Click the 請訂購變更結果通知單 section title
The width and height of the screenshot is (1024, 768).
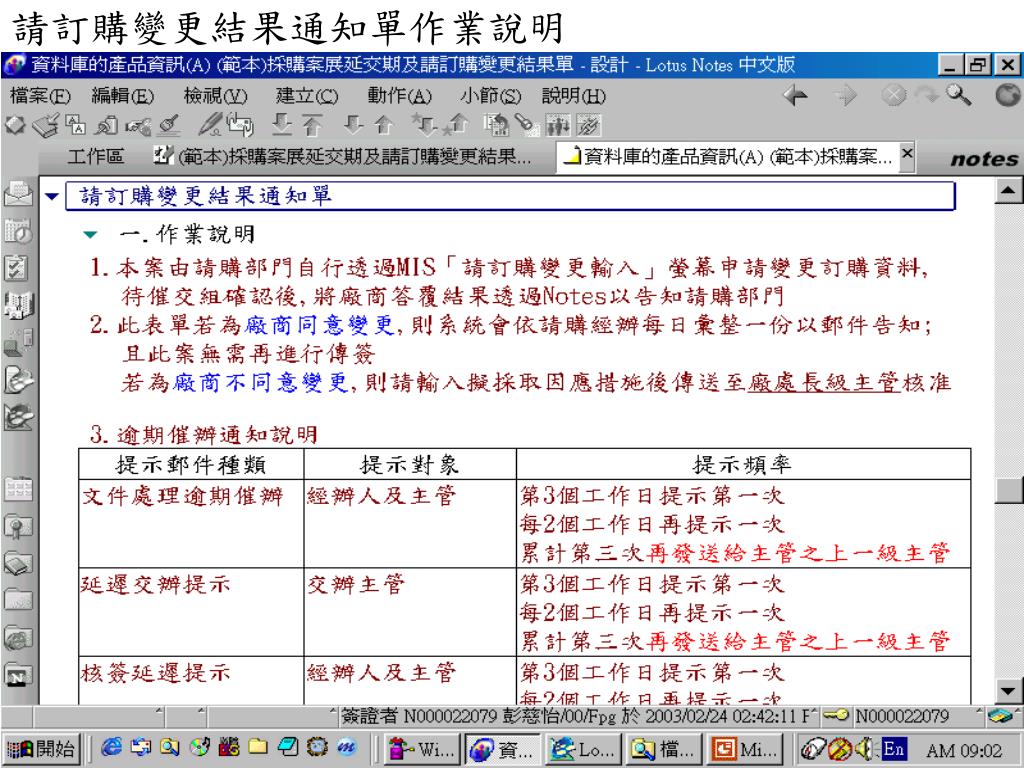click(x=206, y=196)
